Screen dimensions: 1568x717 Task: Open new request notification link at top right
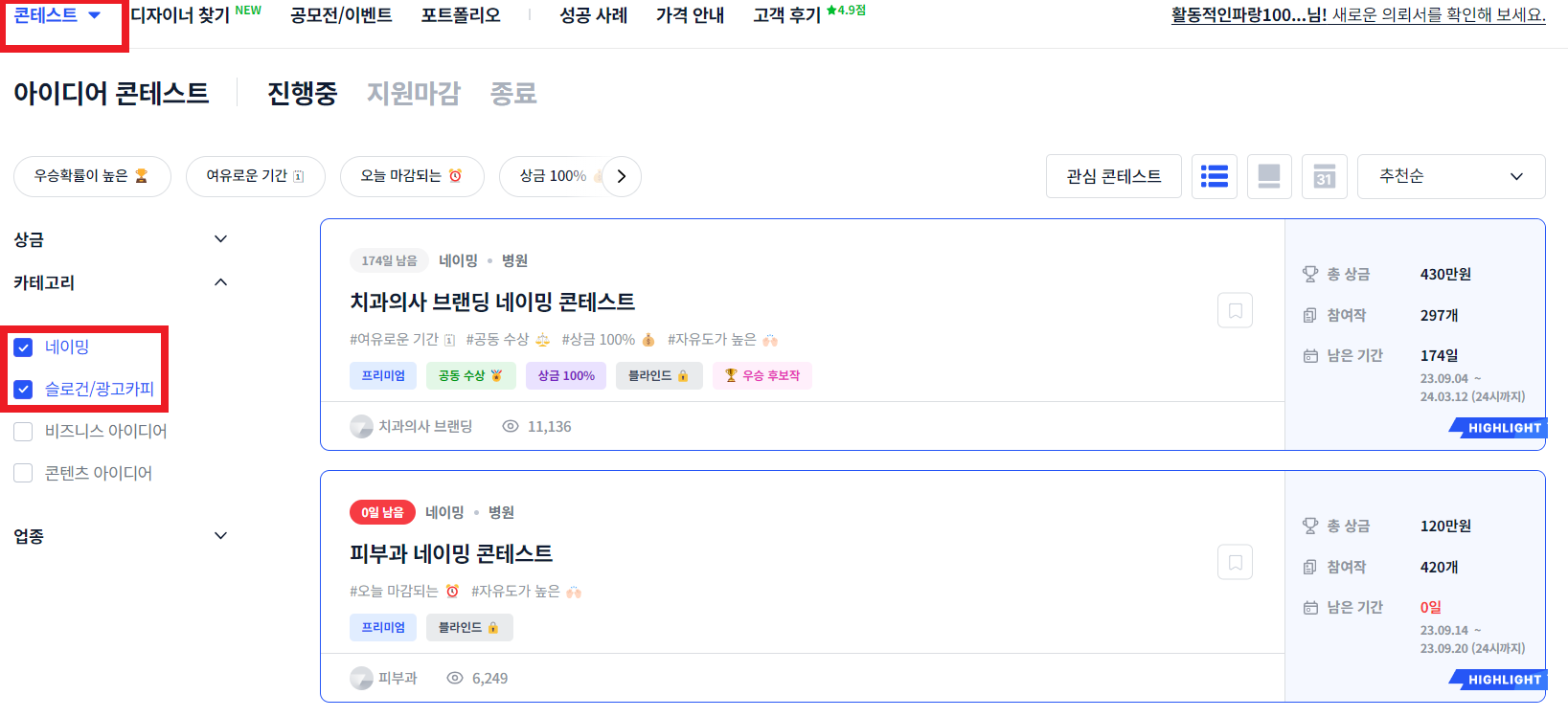(1358, 15)
